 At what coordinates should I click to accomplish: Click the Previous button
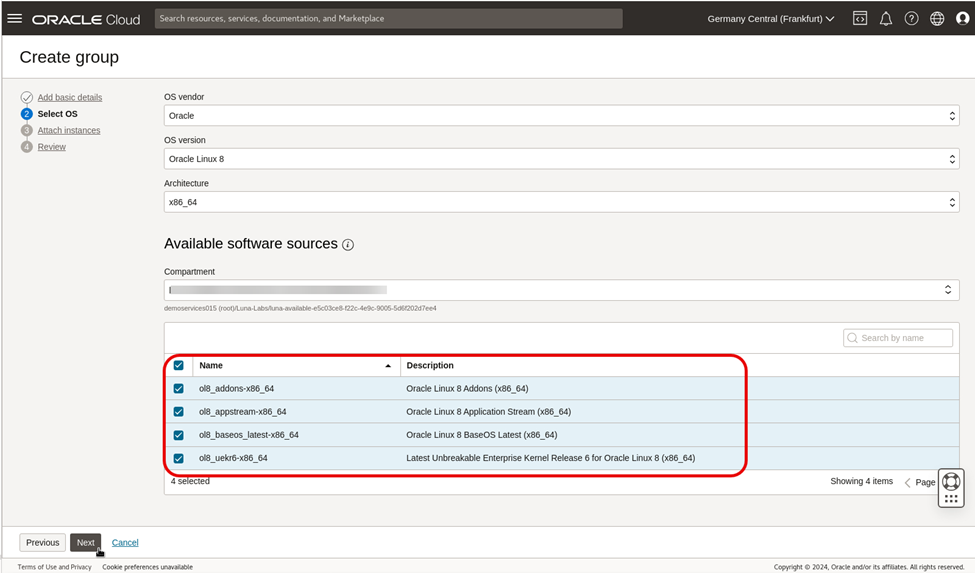pos(42,543)
